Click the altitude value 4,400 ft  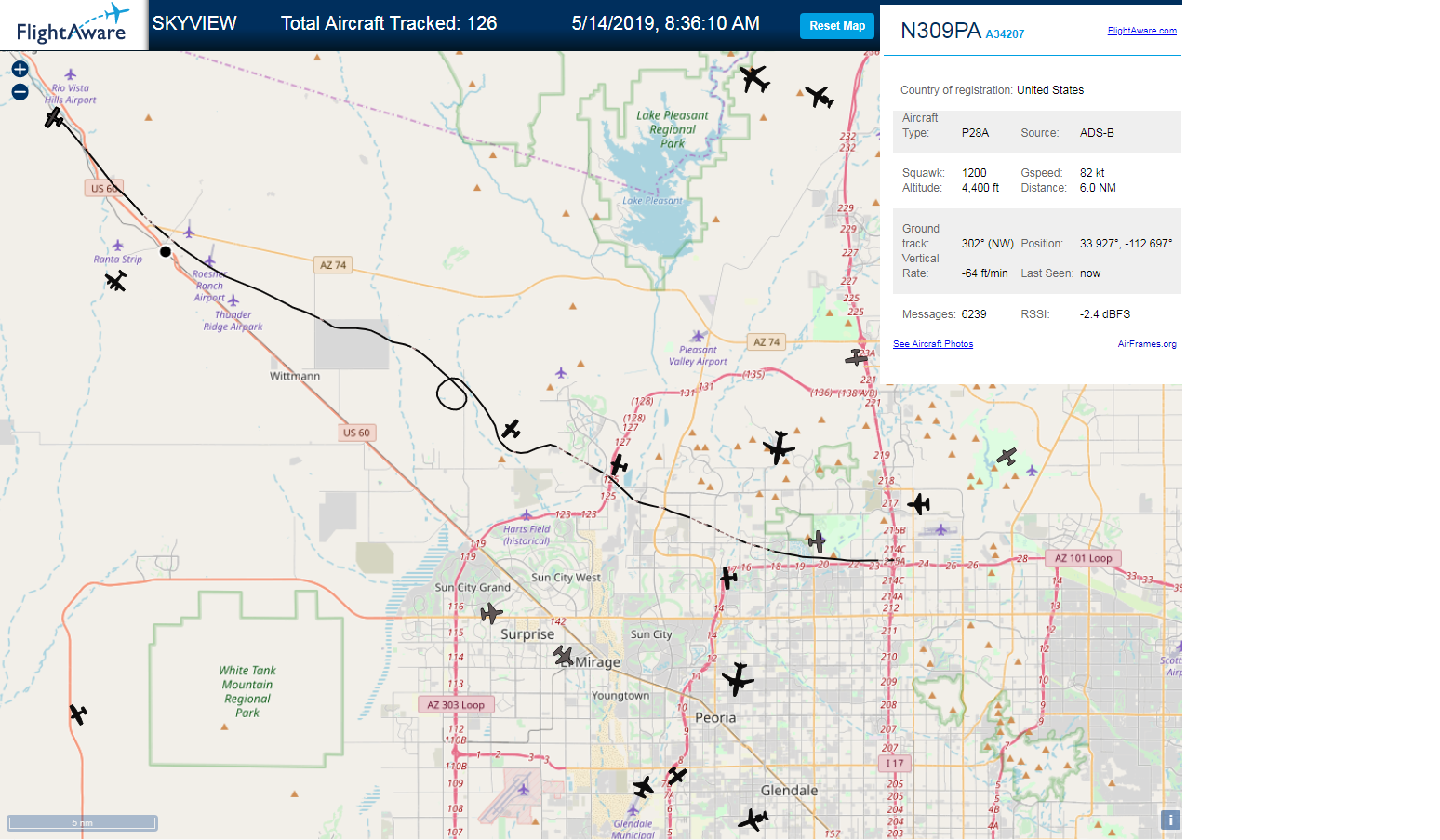tap(980, 188)
